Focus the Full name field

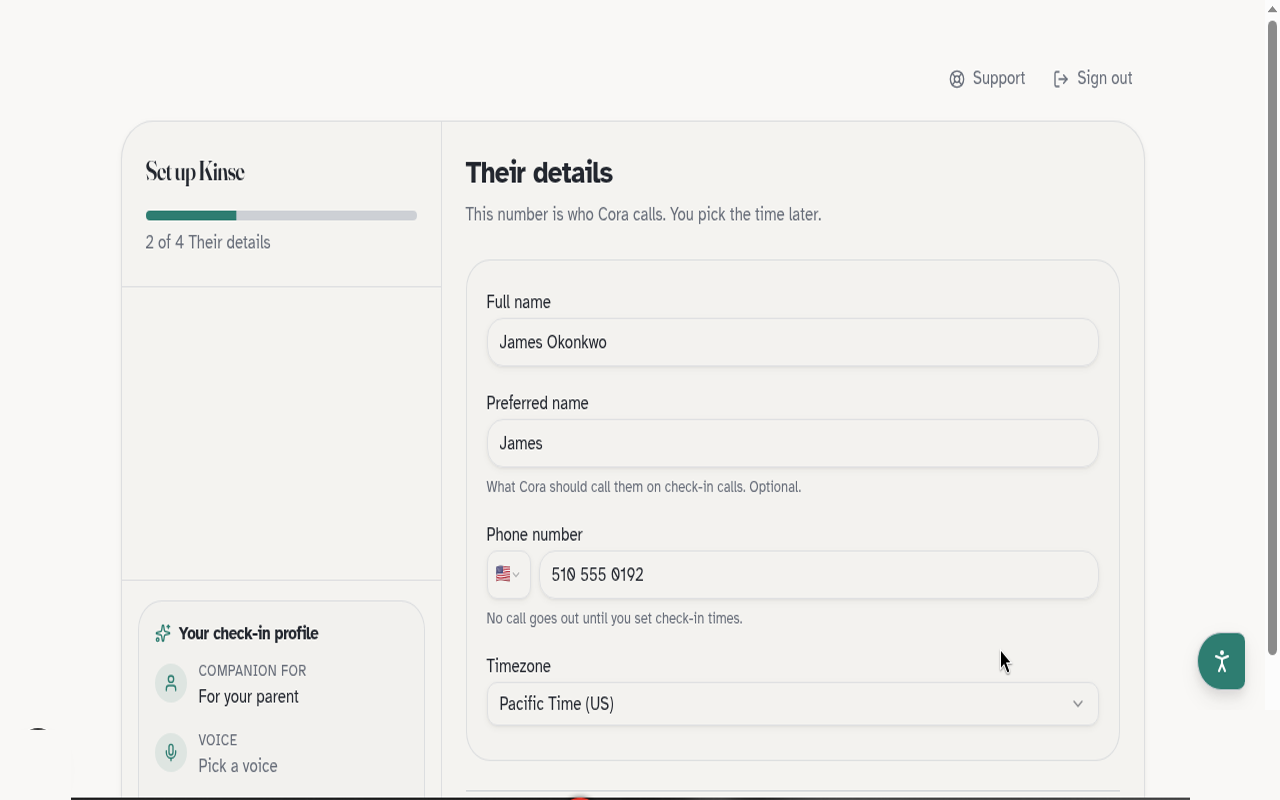[792, 342]
